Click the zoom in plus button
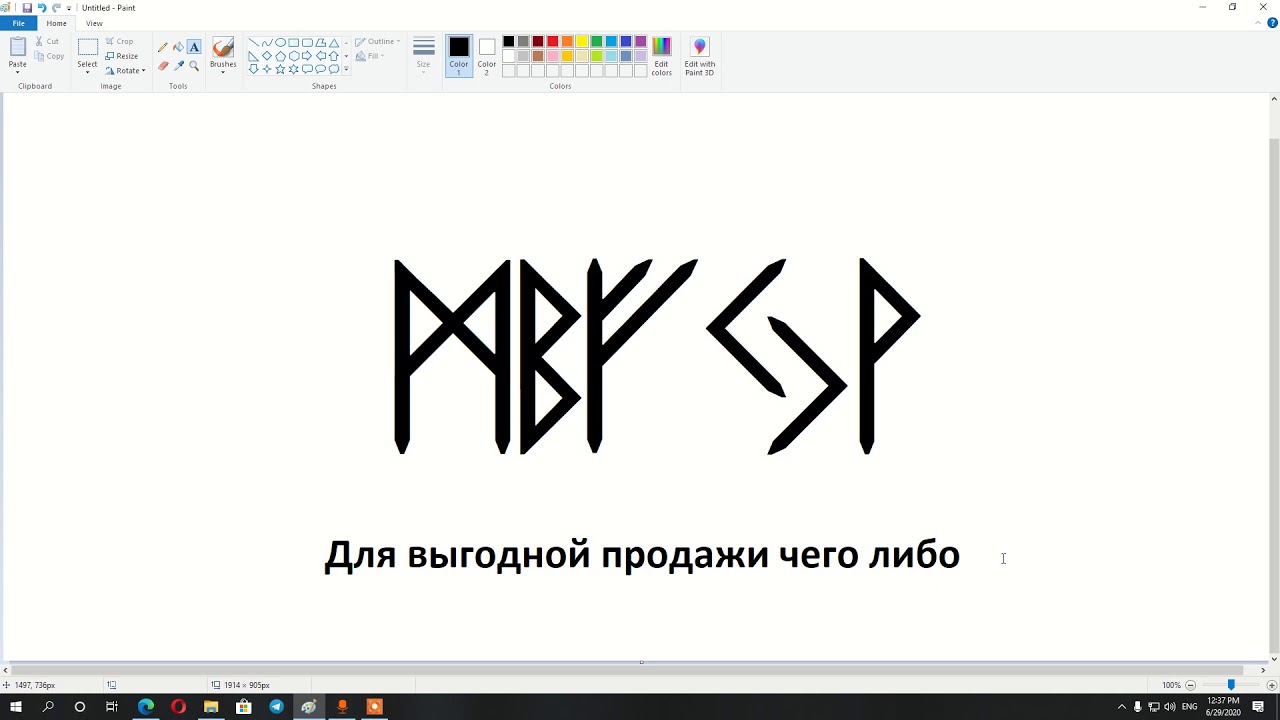Viewport: 1280px width, 720px height. click(1272, 685)
